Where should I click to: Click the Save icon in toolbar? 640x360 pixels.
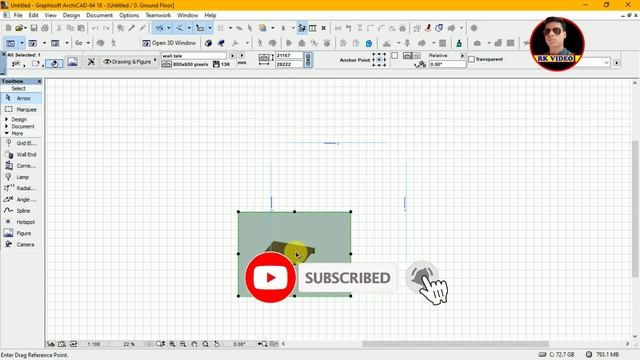(x=34, y=28)
